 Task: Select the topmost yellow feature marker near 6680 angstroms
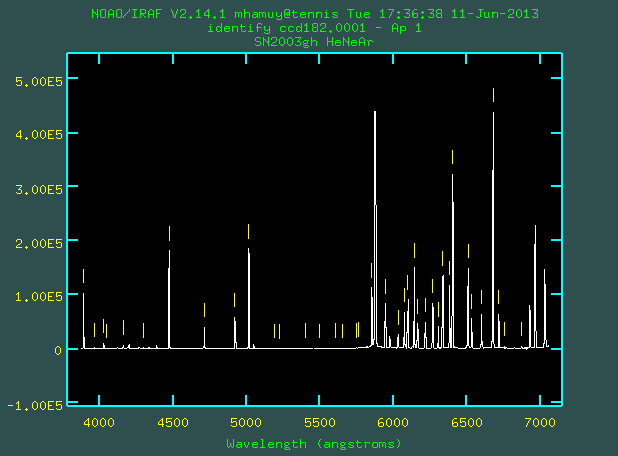point(493,95)
